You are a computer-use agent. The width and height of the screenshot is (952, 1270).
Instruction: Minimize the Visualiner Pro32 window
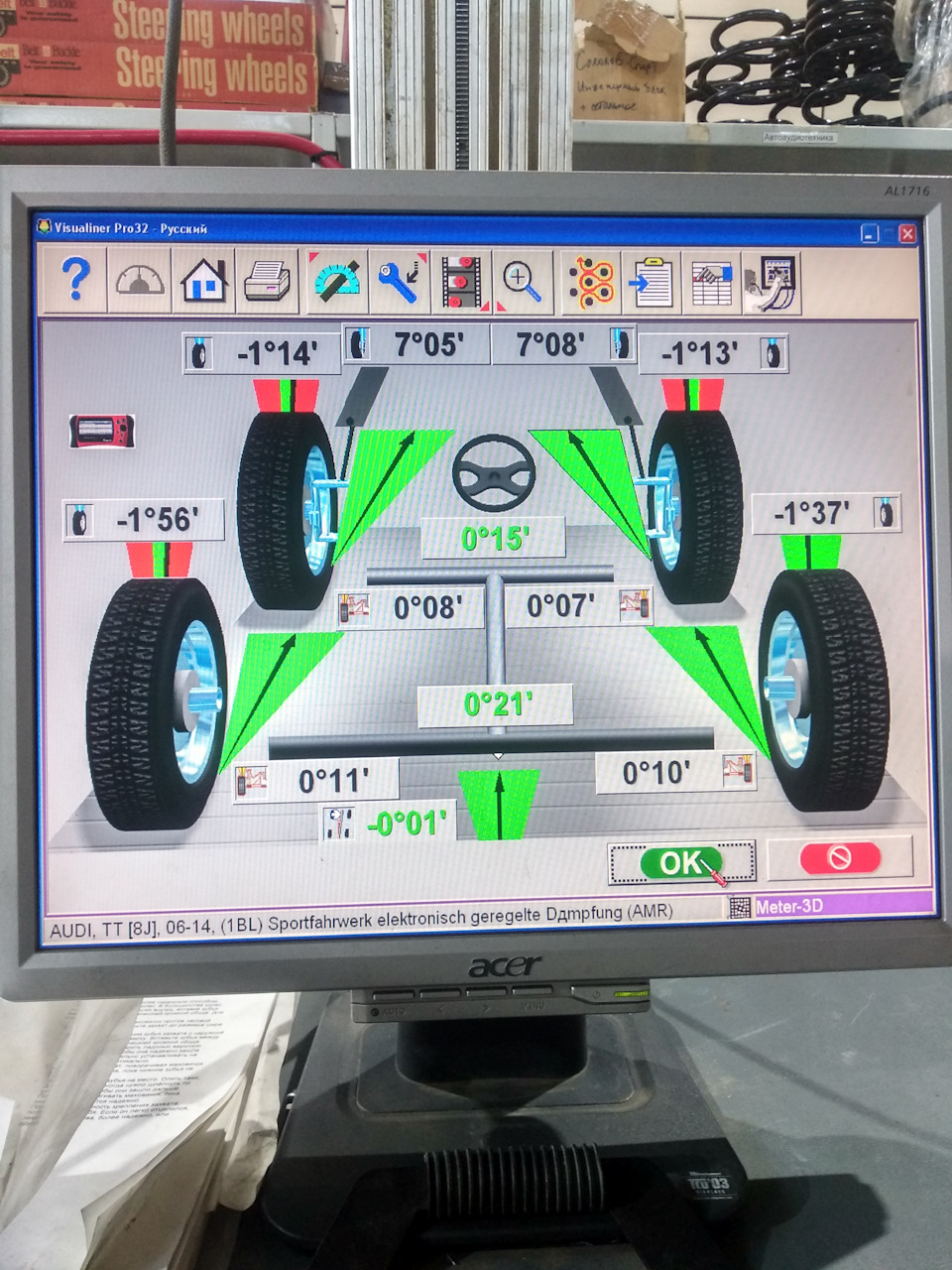tap(871, 234)
